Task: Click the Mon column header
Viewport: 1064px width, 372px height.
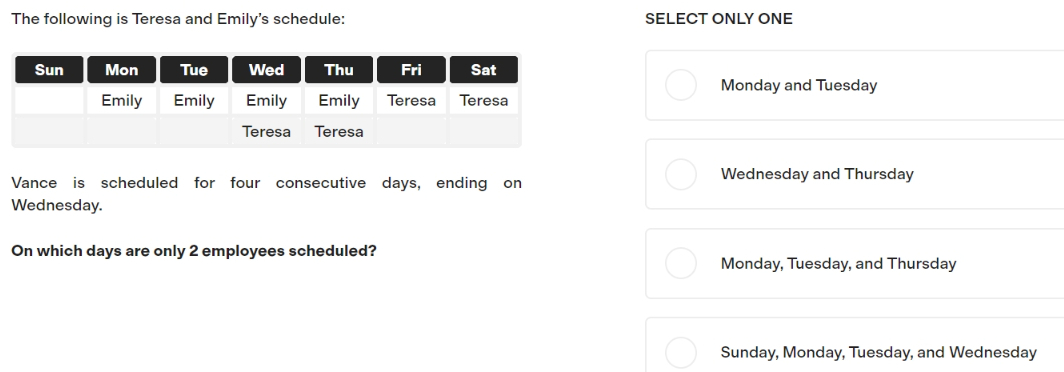Action: [121, 70]
